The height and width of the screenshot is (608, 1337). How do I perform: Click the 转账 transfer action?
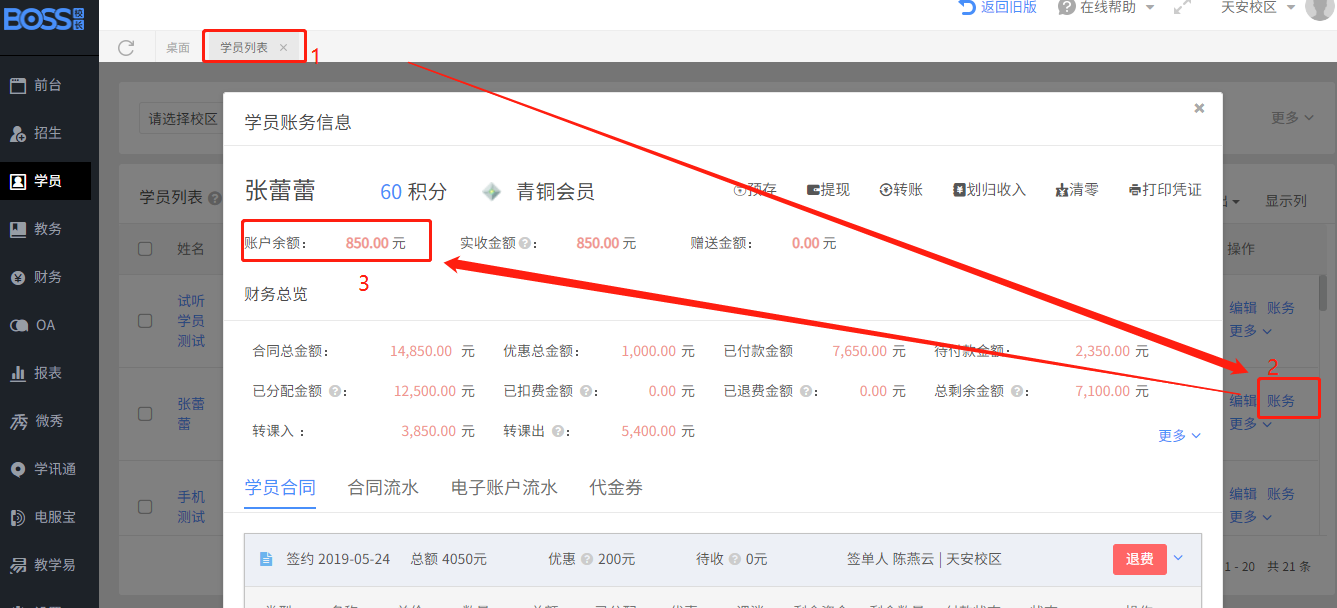click(x=900, y=190)
